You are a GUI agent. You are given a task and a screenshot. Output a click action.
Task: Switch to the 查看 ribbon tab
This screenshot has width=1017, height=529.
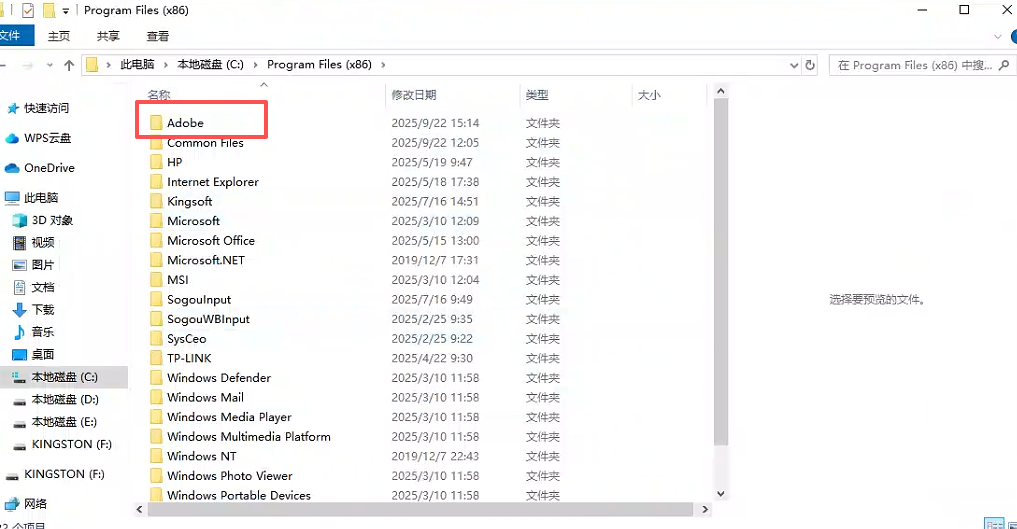pyautogui.click(x=158, y=36)
